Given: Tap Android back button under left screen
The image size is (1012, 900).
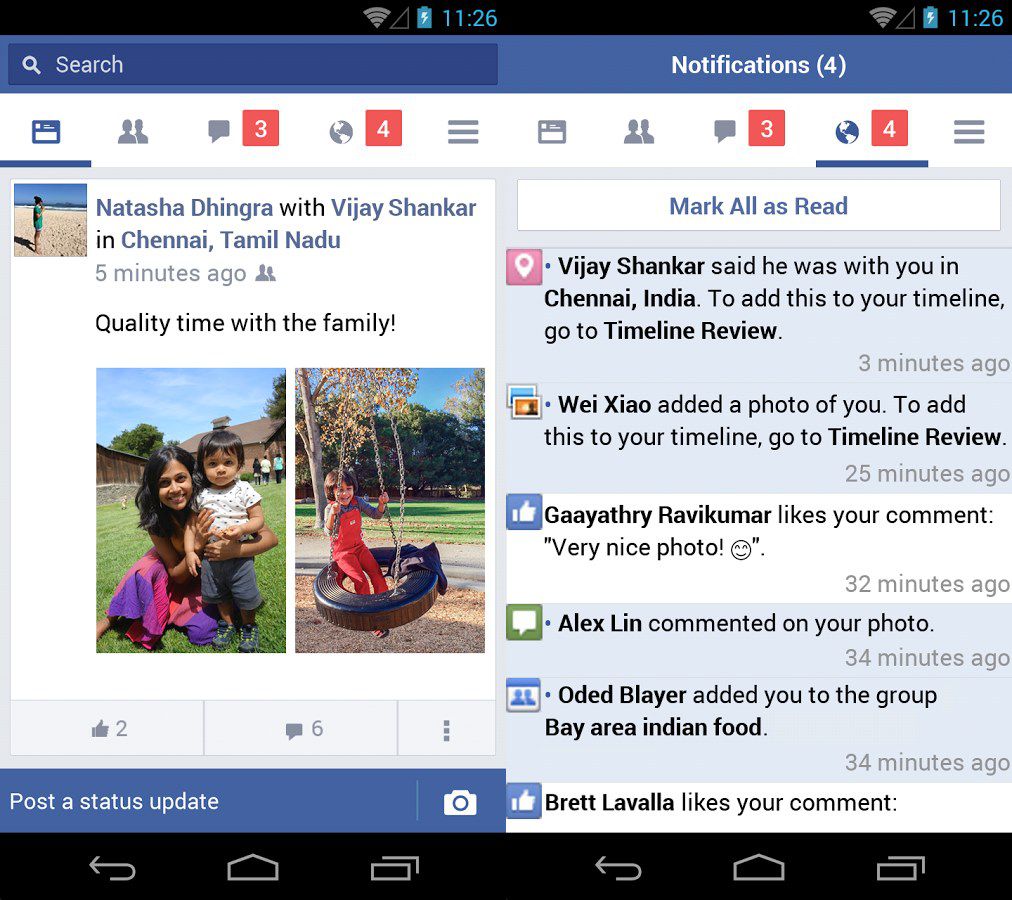Looking at the screenshot, I should point(112,868).
